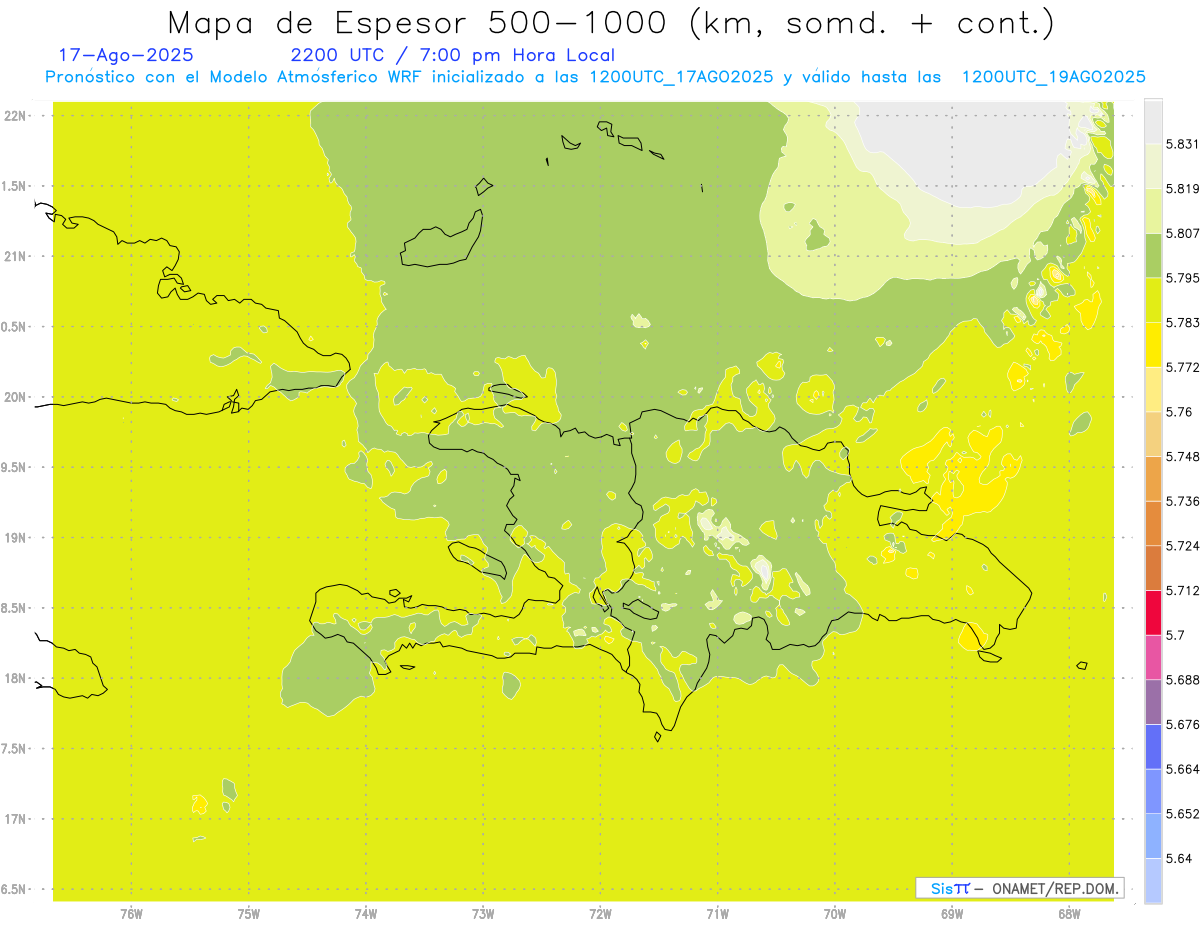
Task: Pick the pink swatch between 5.688 and 5.7
Action: (x=1153, y=657)
